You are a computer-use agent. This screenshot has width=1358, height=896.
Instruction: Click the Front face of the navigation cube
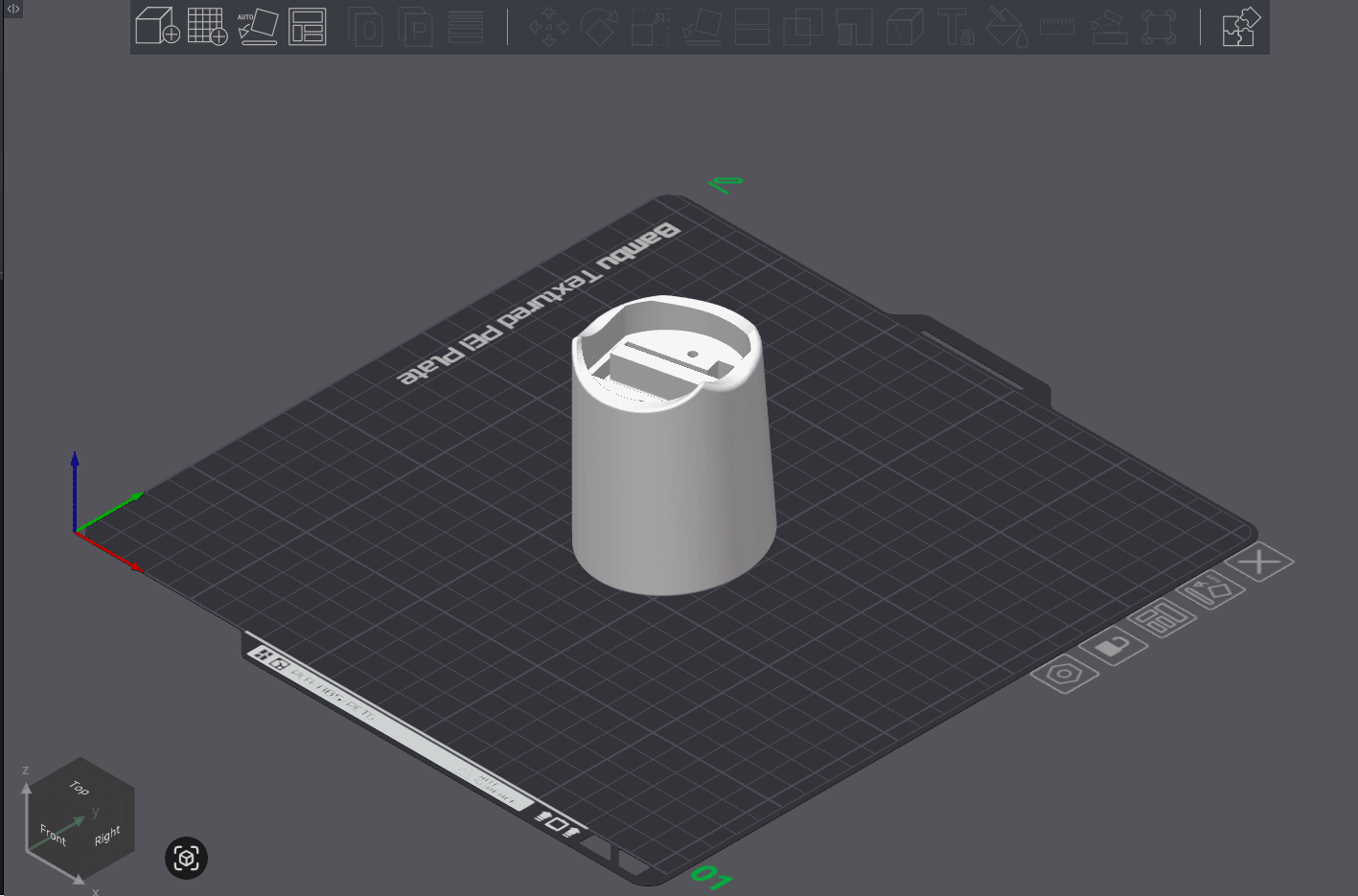click(x=53, y=836)
